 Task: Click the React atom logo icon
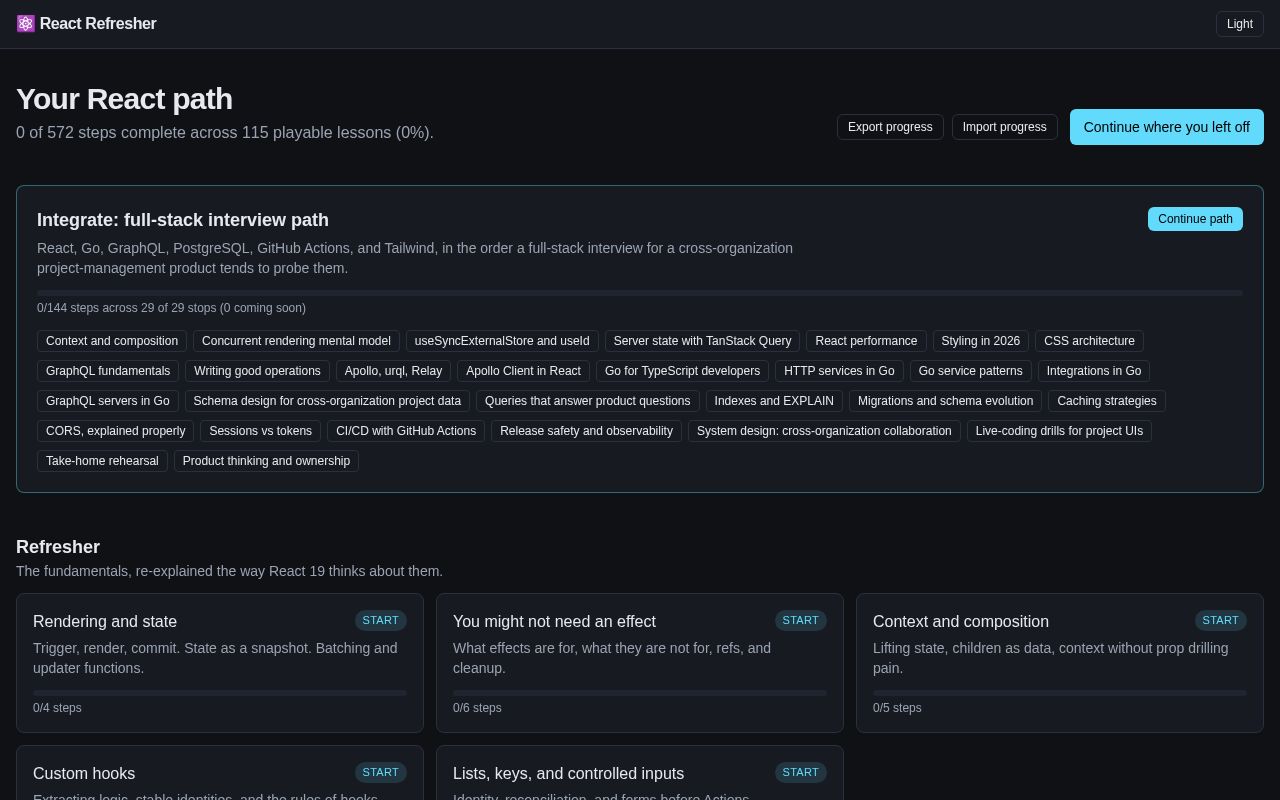(x=26, y=24)
